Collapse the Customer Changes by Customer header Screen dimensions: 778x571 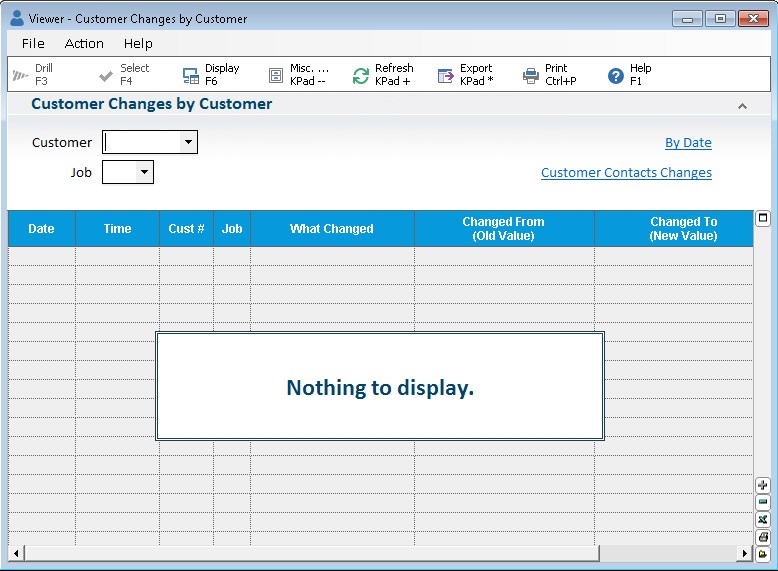(742, 105)
